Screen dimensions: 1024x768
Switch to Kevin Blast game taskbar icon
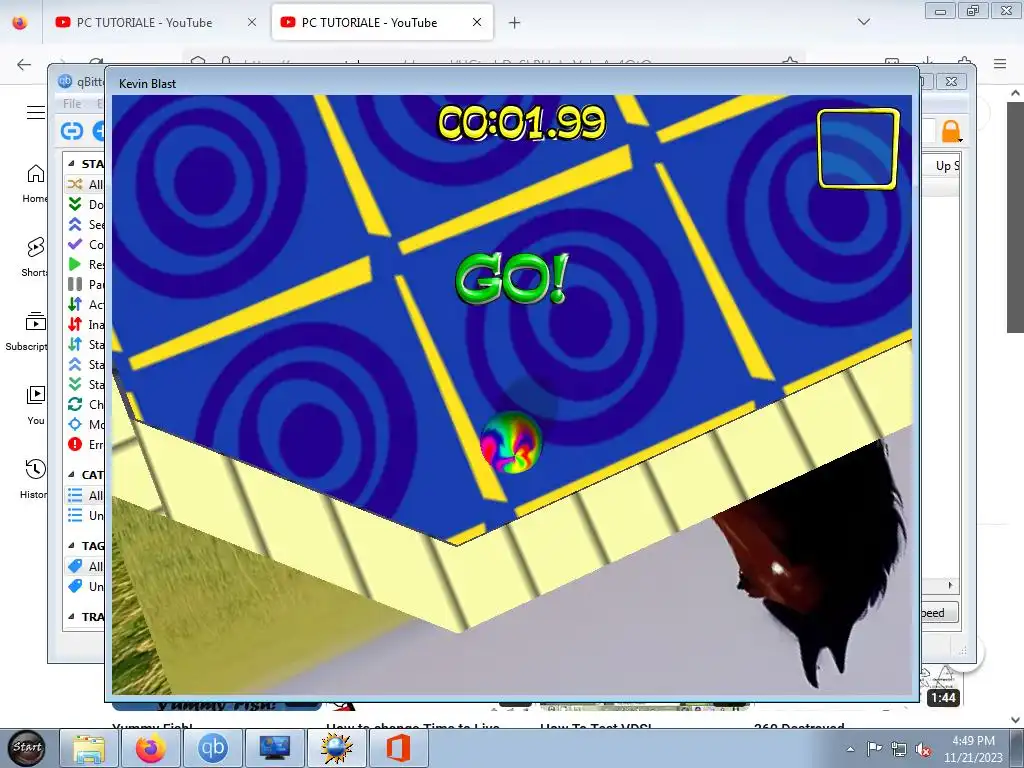(336, 748)
